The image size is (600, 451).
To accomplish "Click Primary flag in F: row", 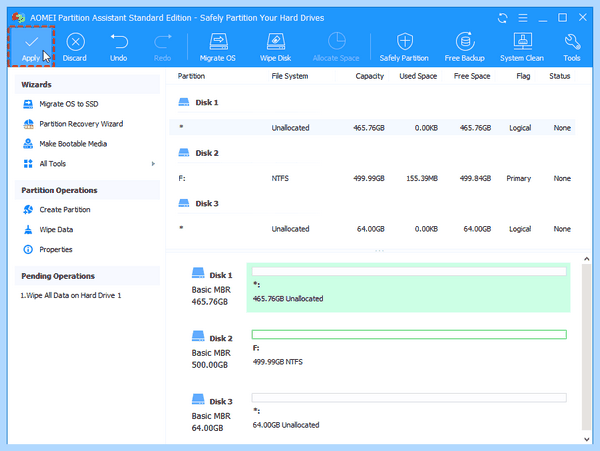I will [518, 178].
